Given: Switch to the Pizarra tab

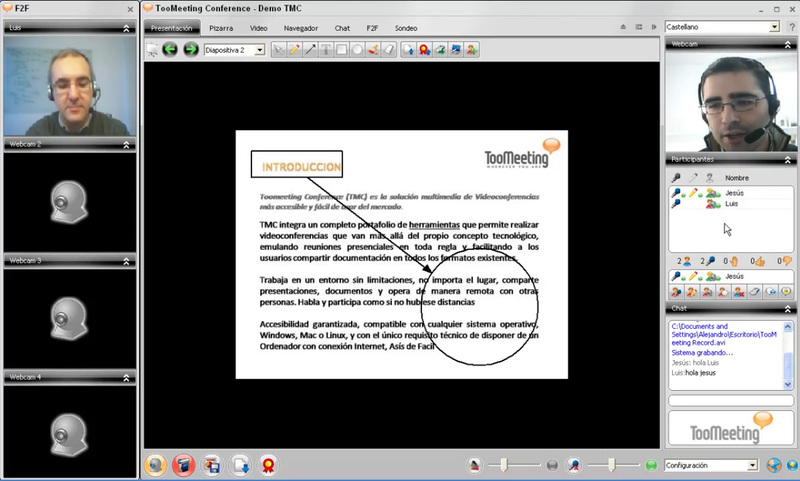Looking at the screenshot, I should [x=221, y=28].
